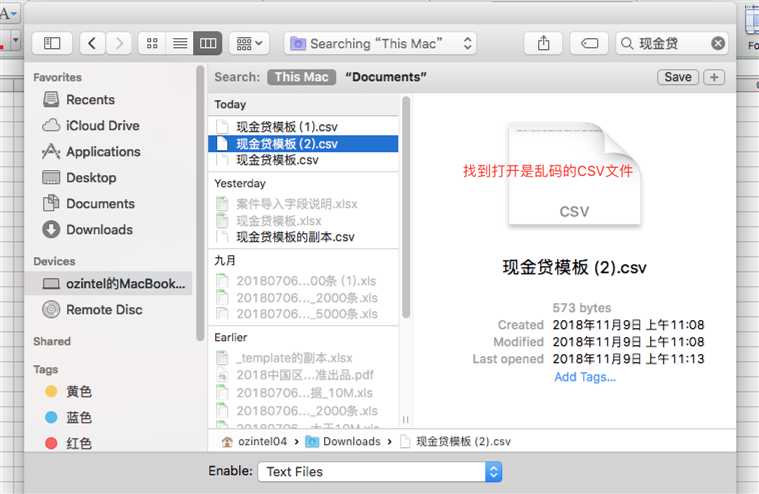Click the CSV file preview thumbnail
Viewport: 759px width, 494px height.
pos(574,174)
